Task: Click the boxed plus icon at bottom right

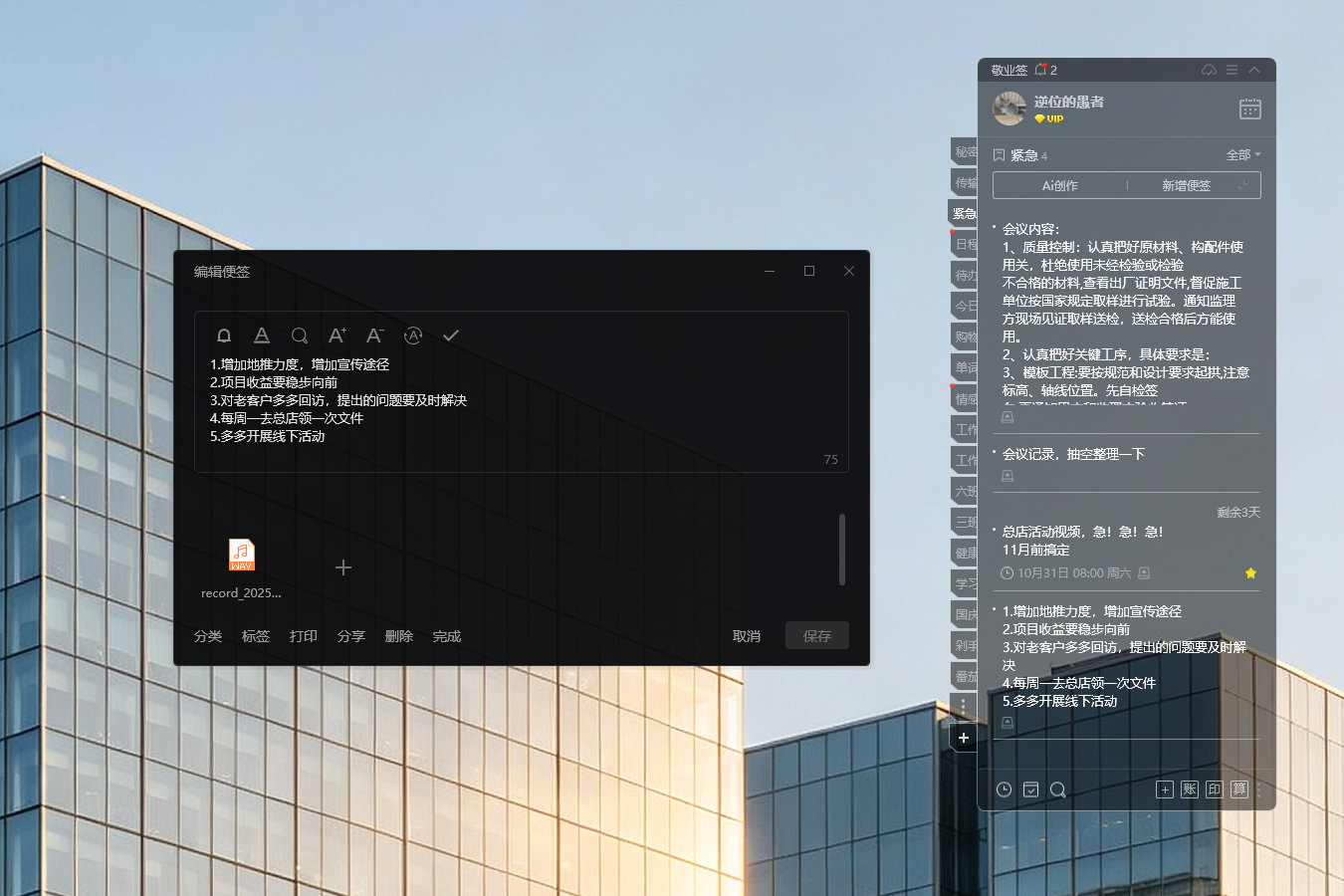Action: (x=1165, y=789)
